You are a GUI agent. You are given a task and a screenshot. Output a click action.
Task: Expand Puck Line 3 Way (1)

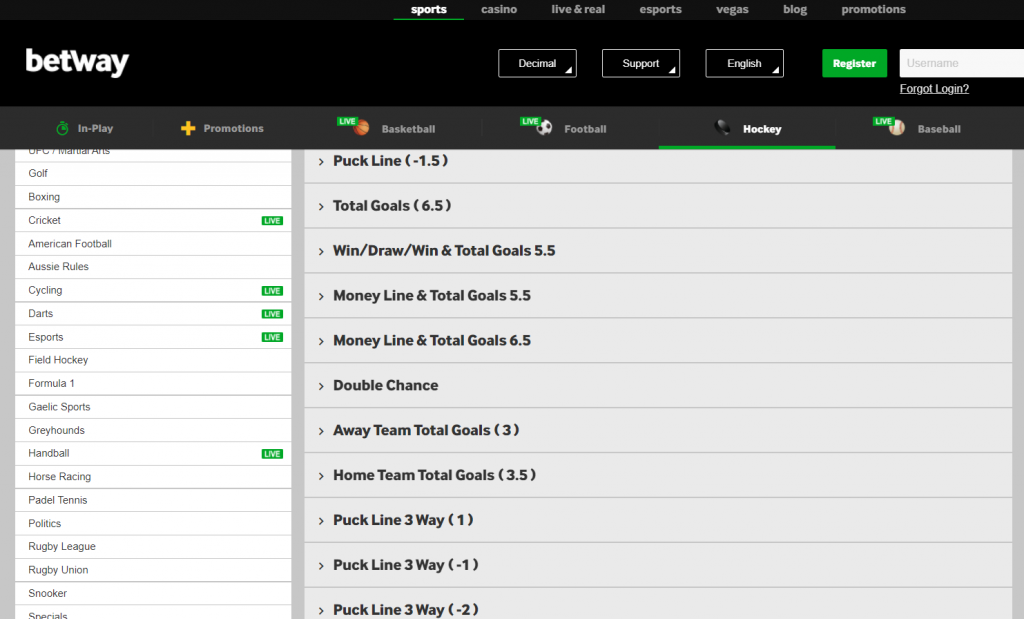pyautogui.click(x=658, y=520)
